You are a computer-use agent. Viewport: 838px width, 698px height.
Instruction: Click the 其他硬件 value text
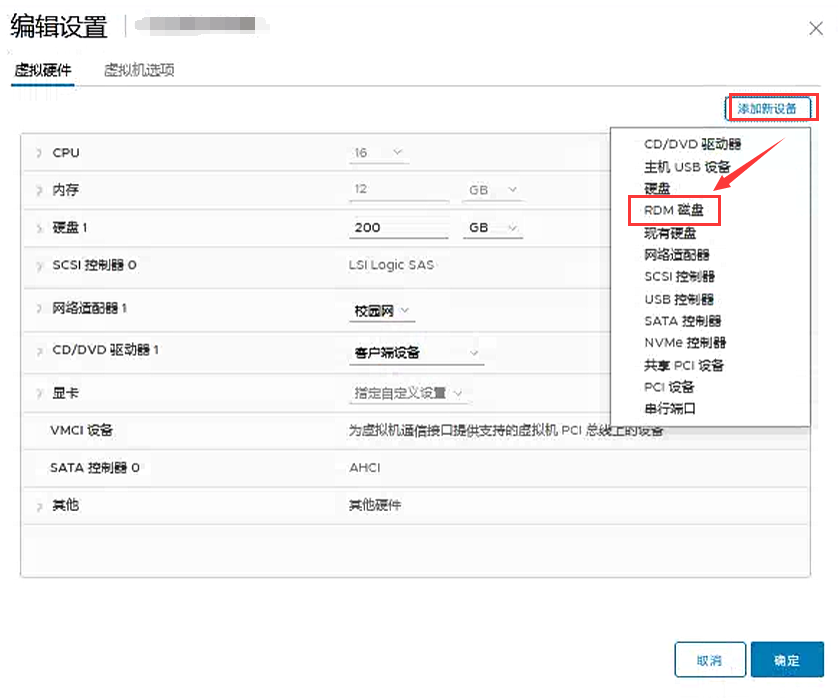click(x=375, y=505)
